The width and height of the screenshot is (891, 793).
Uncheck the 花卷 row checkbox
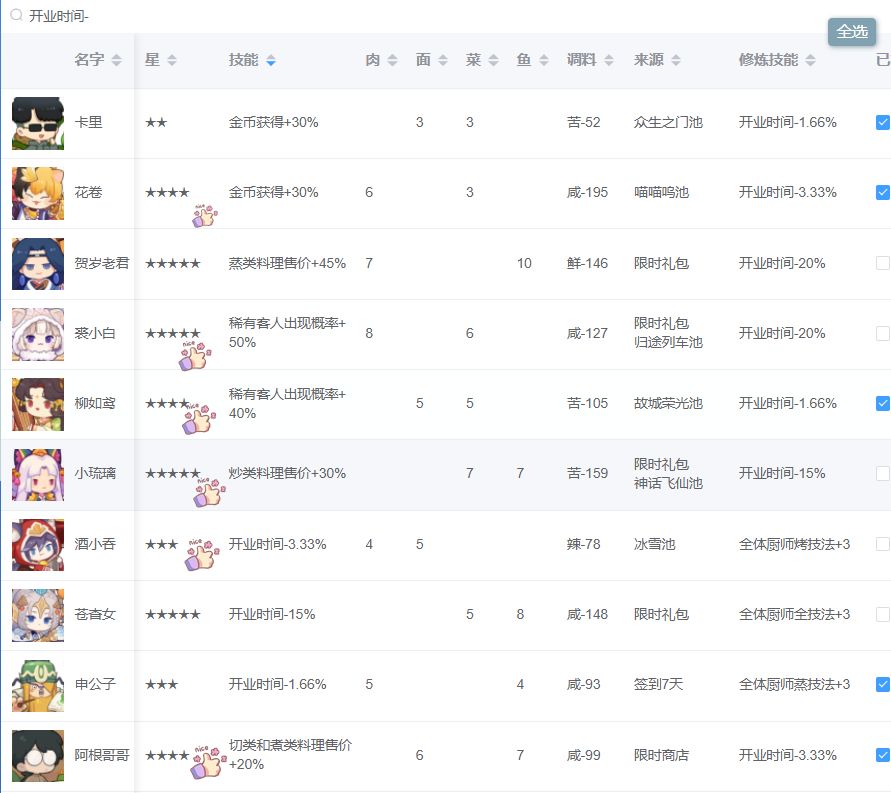click(882, 193)
